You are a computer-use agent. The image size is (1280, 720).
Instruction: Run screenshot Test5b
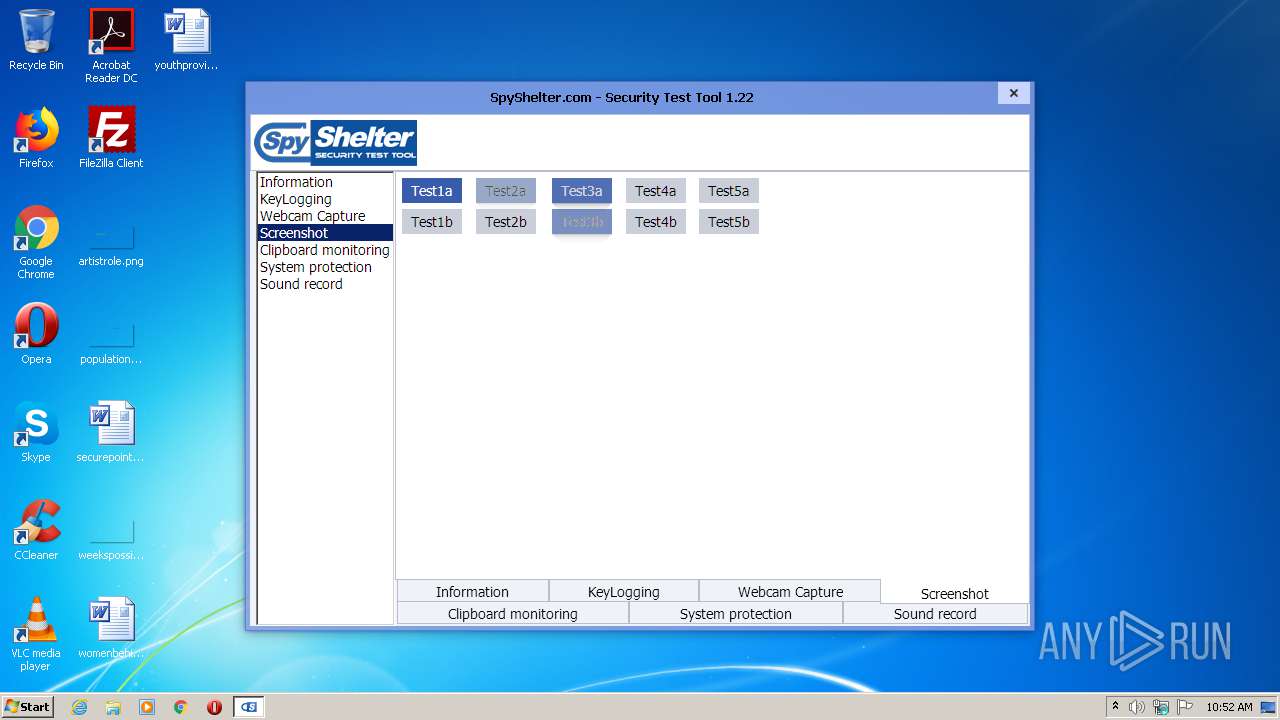(x=729, y=222)
